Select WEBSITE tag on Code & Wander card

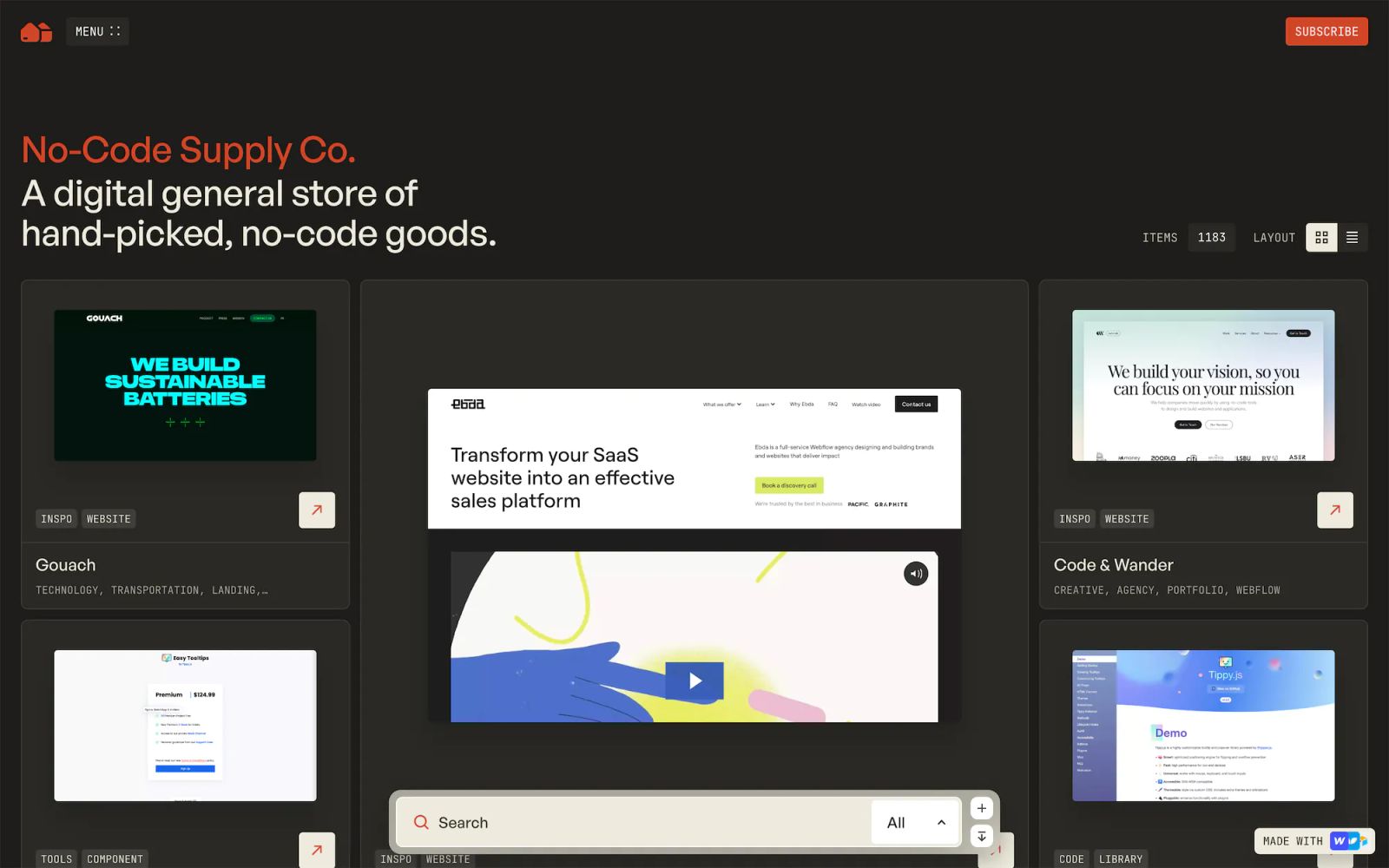pos(1127,519)
